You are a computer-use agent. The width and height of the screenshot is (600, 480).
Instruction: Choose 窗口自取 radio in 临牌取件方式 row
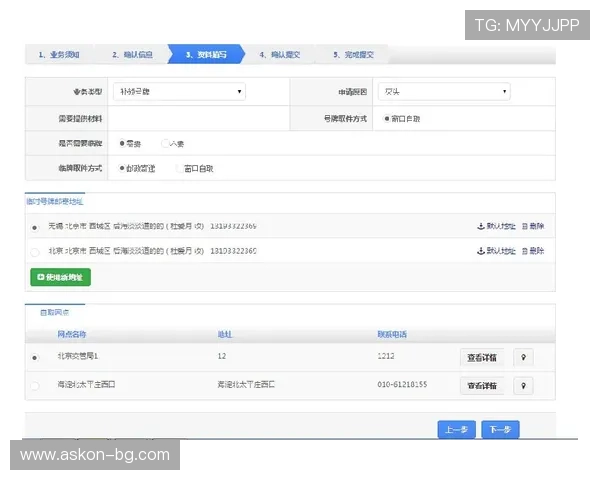pyautogui.click(x=179, y=168)
